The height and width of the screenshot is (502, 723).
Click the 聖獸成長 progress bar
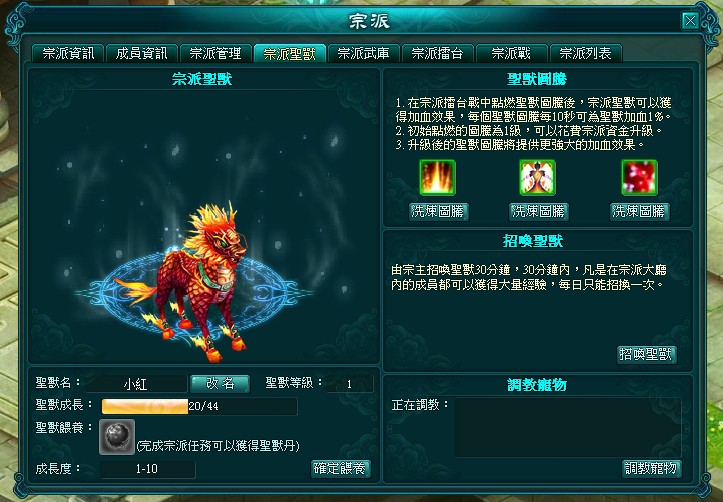(x=199, y=406)
